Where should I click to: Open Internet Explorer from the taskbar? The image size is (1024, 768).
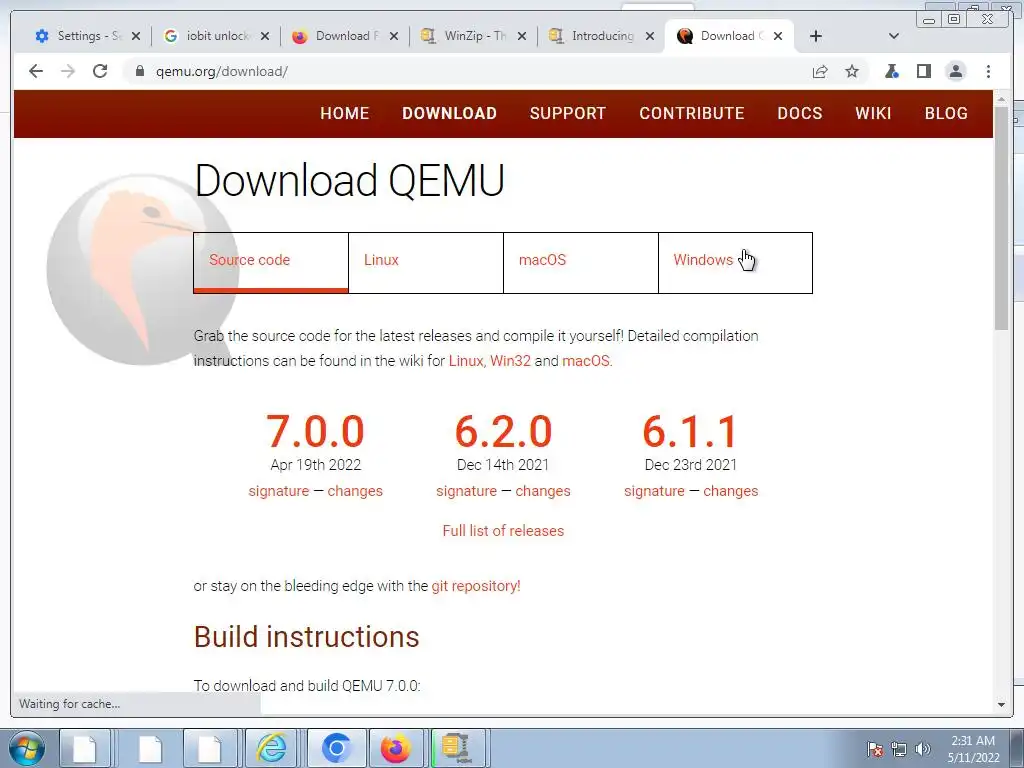pos(272,748)
